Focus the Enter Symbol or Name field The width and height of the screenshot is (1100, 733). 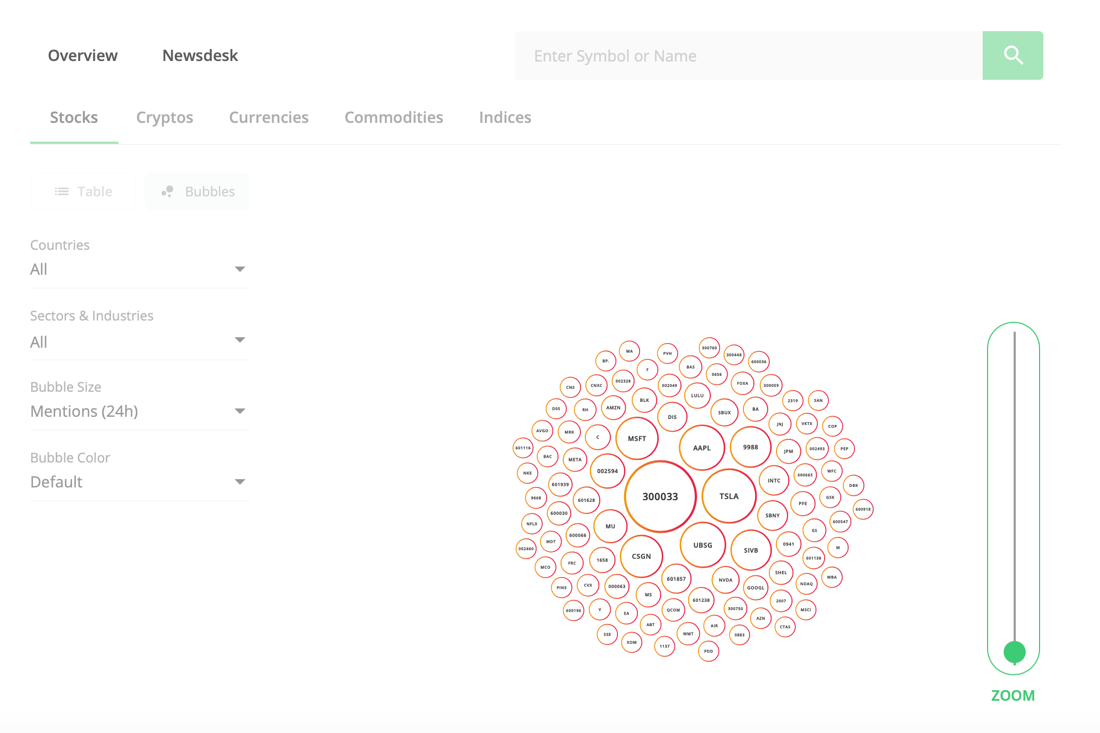749,55
